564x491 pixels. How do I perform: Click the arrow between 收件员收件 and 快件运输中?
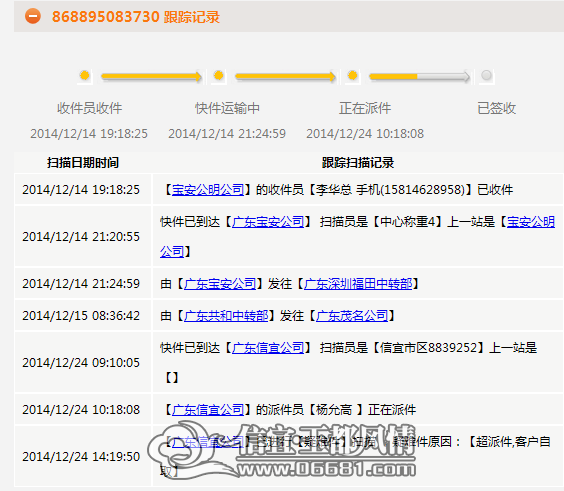click(151, 77)
